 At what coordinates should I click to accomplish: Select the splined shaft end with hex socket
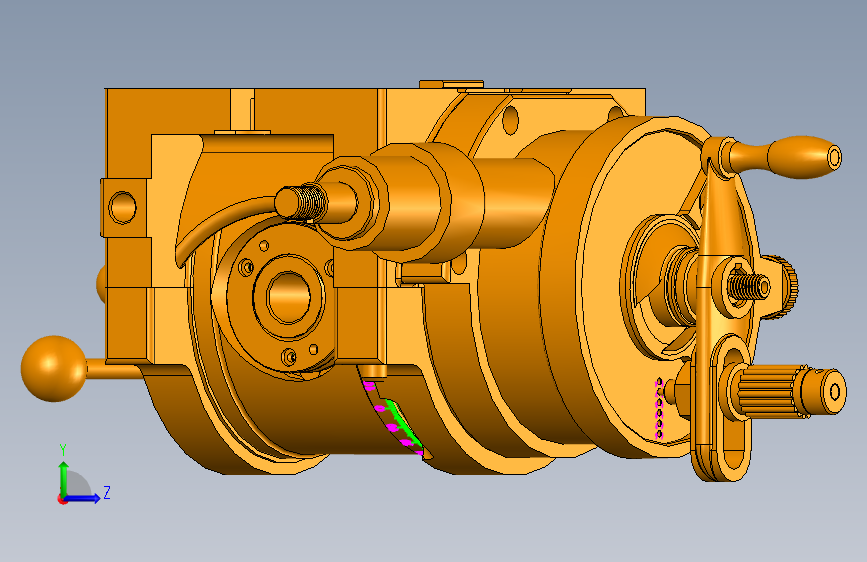click(790, 392)
